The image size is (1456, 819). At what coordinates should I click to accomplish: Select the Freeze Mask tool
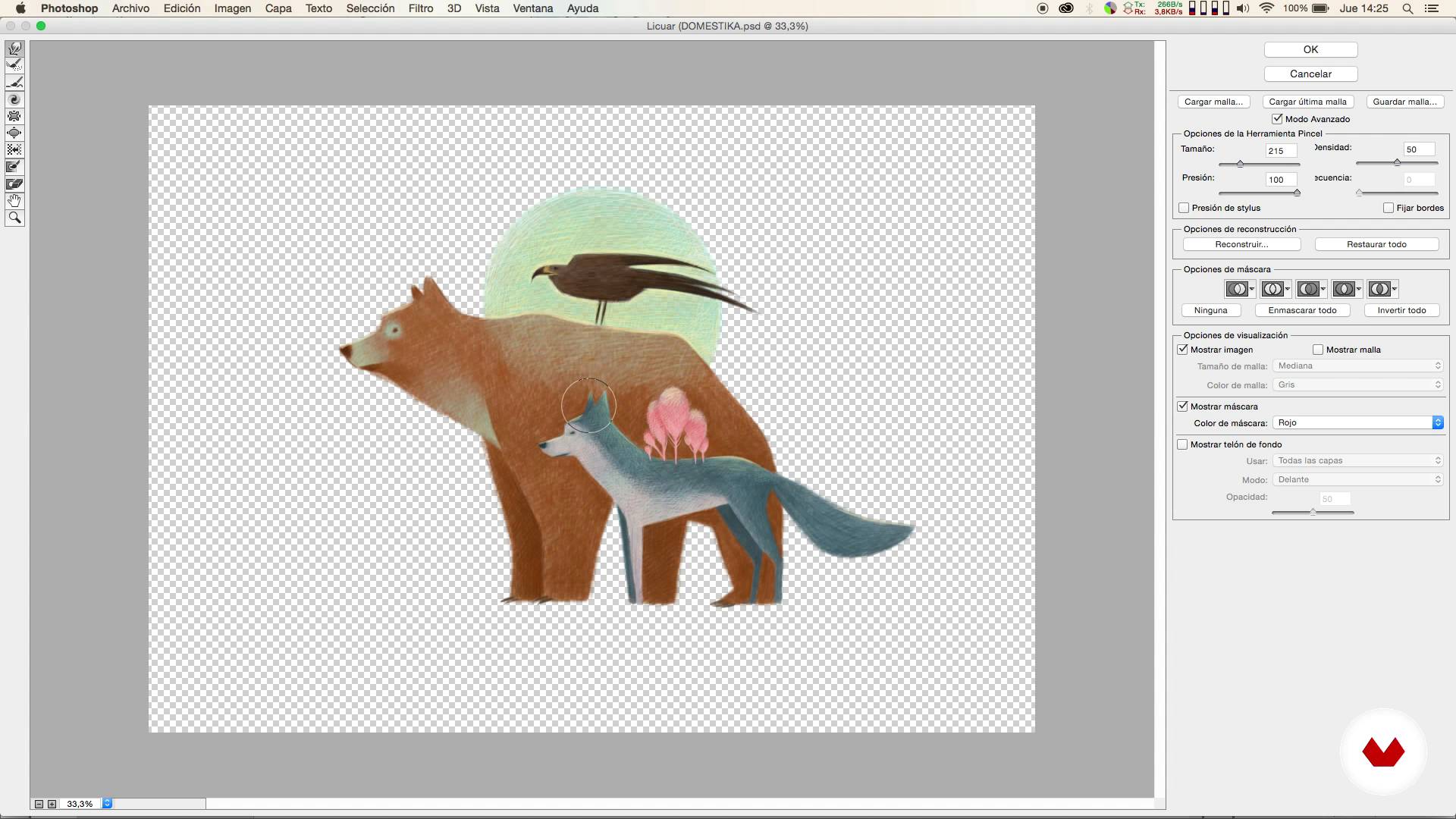14,167
